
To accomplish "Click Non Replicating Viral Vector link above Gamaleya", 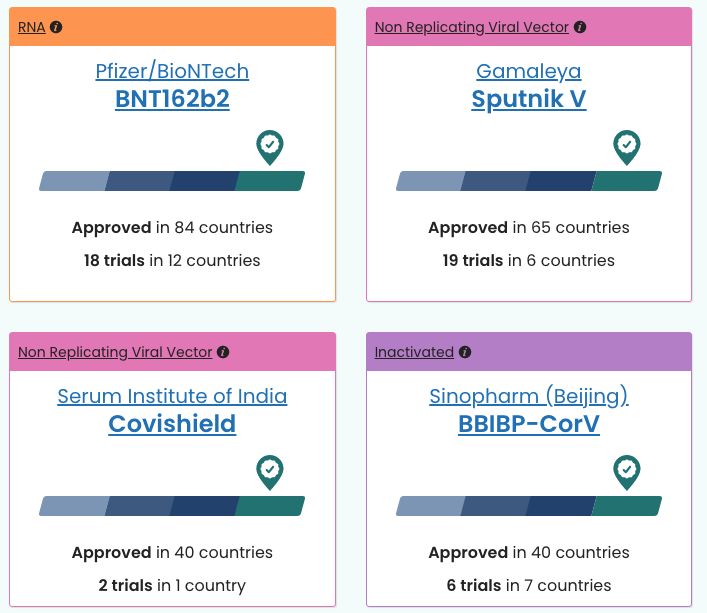I will point(472,27).
